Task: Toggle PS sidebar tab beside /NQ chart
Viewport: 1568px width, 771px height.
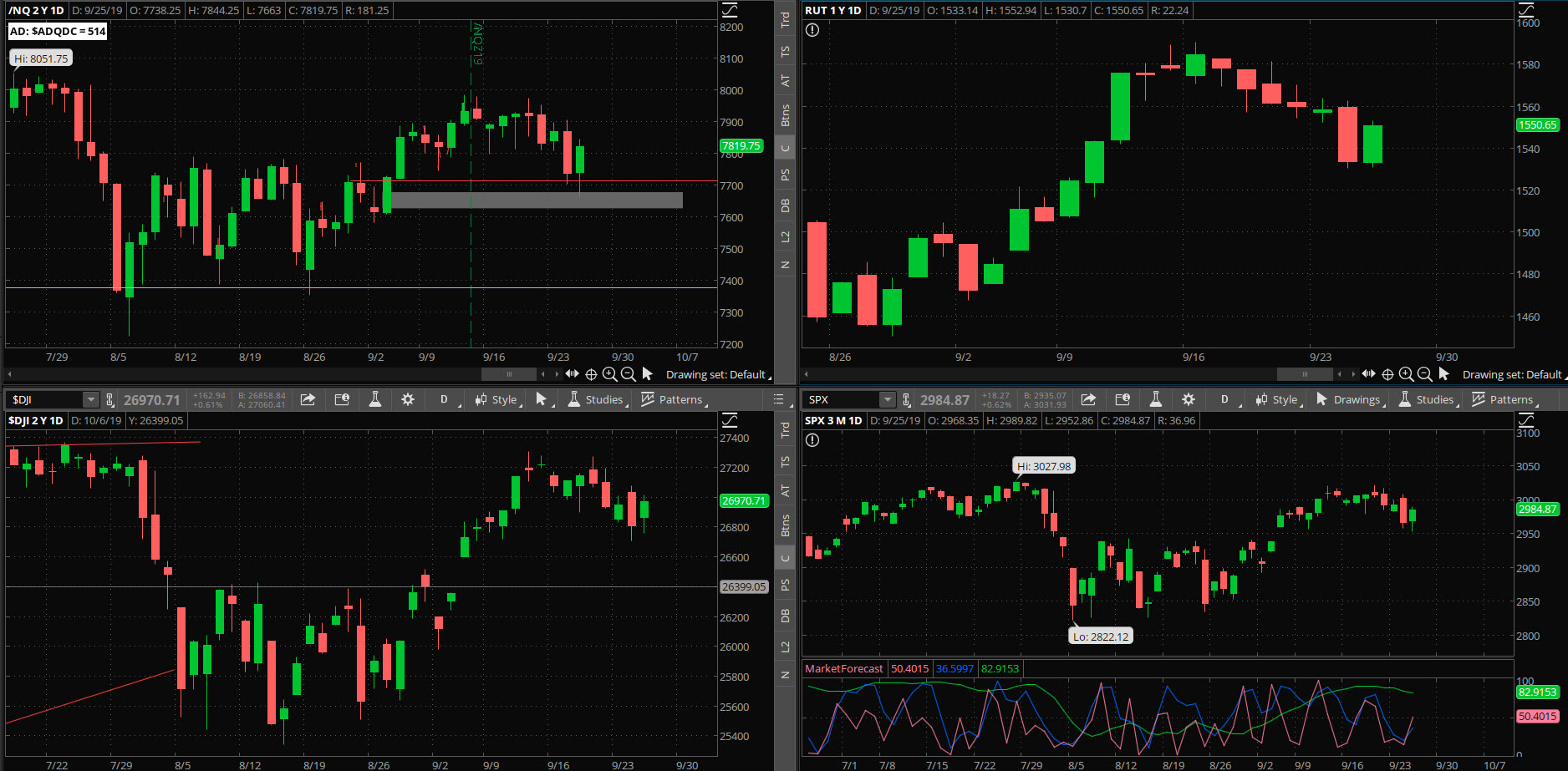Action: [x=785, y=175]
